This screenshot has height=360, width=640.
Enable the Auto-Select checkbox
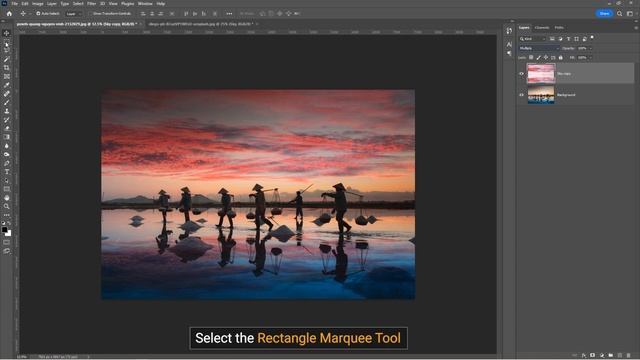point(38,13)
